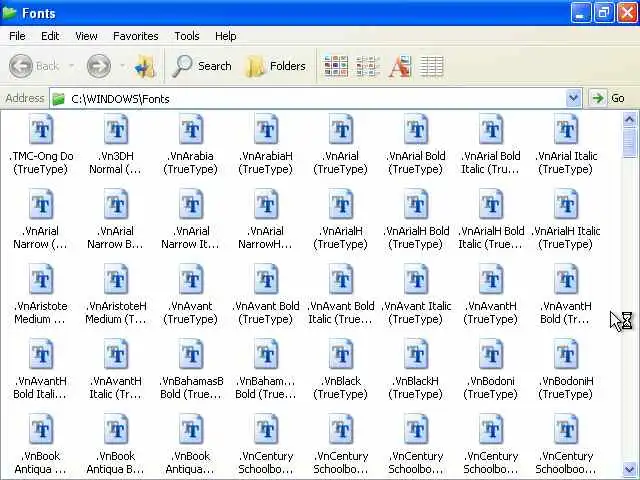Select the .VnBahamasB Bold font icon
This screenshot has height=480, width=640.
(x=191, y=354)
